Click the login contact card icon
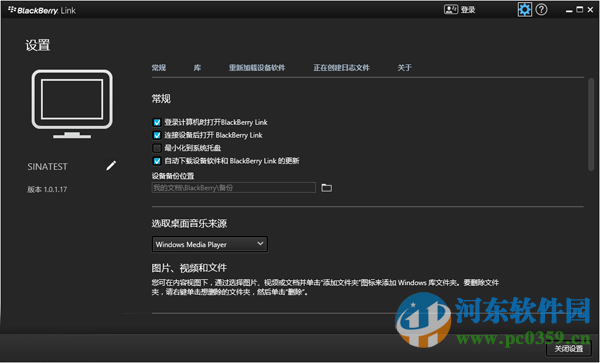The image size is (600, 363). pos(451,10)
